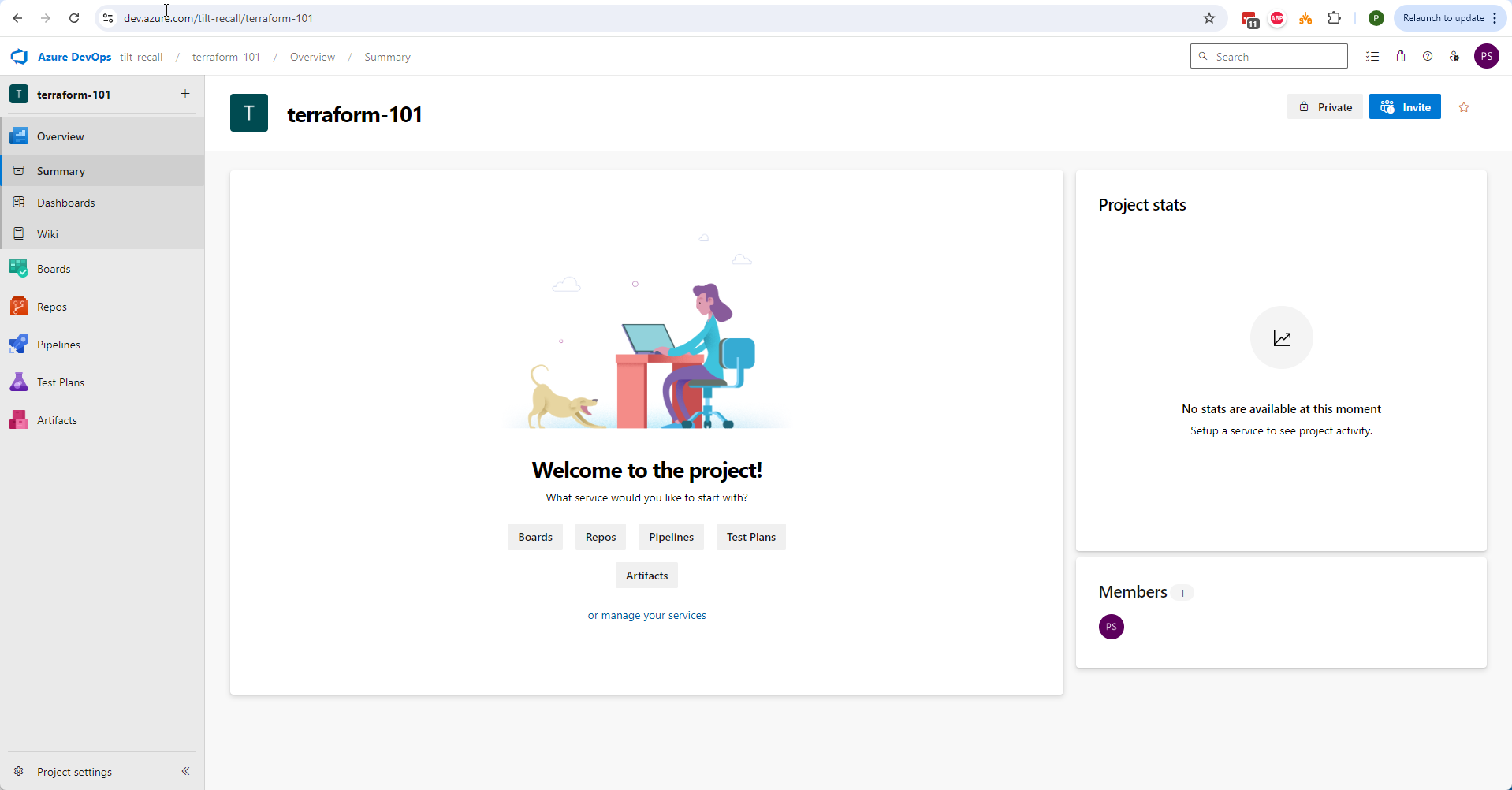Open the browser extensions puzzle-piece menu
Image resolution: width=1512 pixels, height=790 pixels.
tap(1334, 17)
